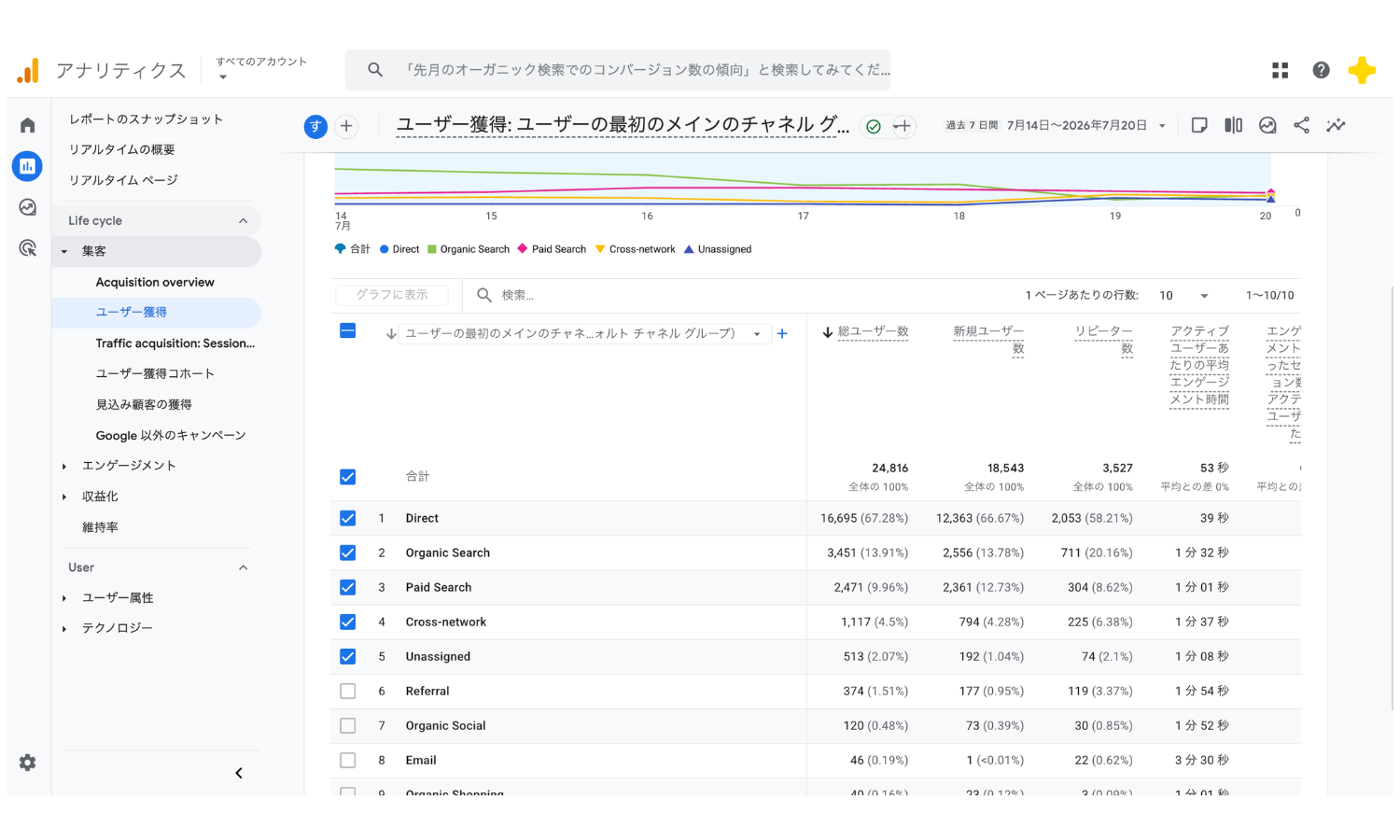The image size is (1400, 840).
Task: Open the primary dimension dropdown
Action: [x=584, y=333]
